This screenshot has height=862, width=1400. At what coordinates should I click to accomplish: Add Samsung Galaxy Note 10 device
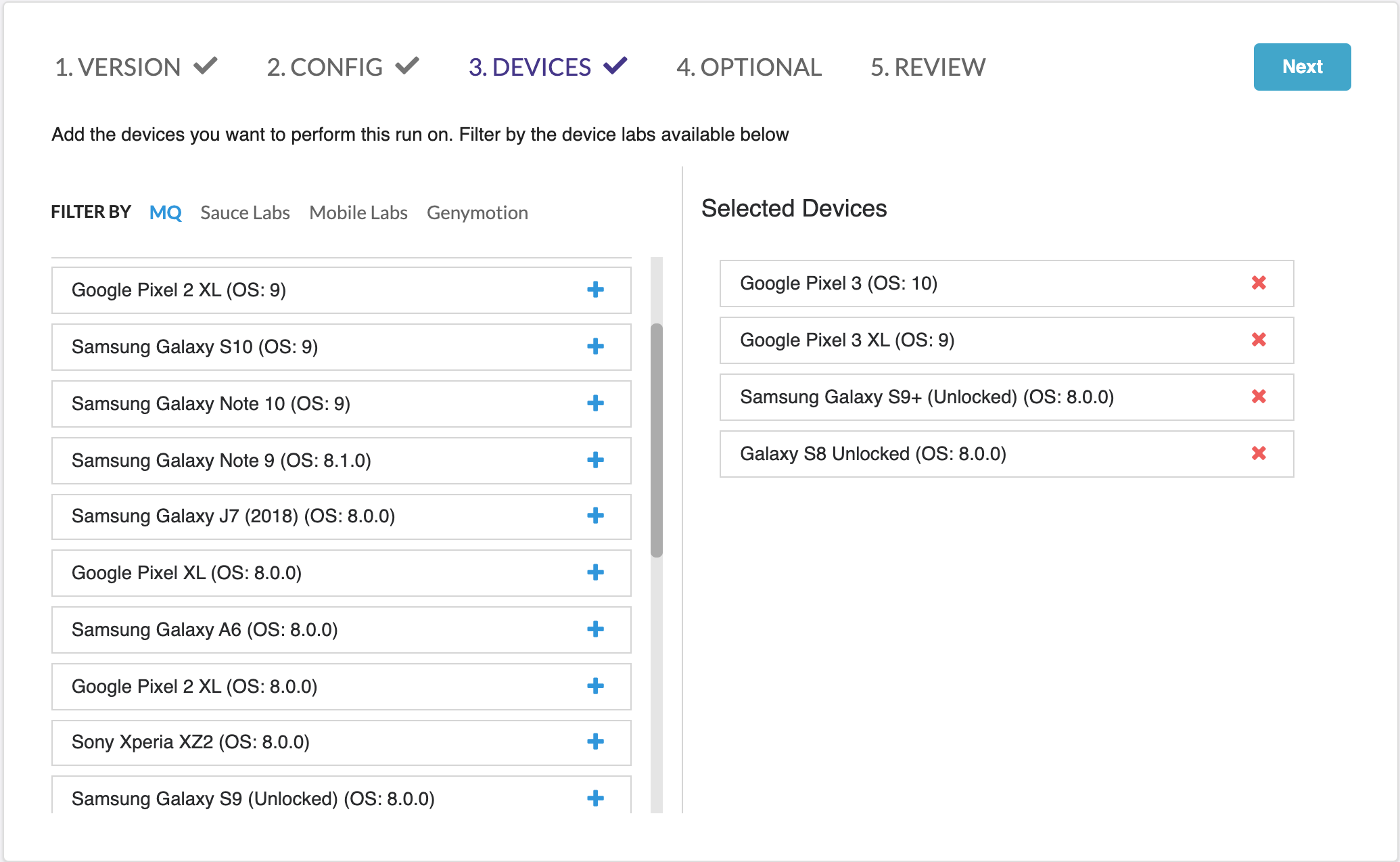pos(595,403)
